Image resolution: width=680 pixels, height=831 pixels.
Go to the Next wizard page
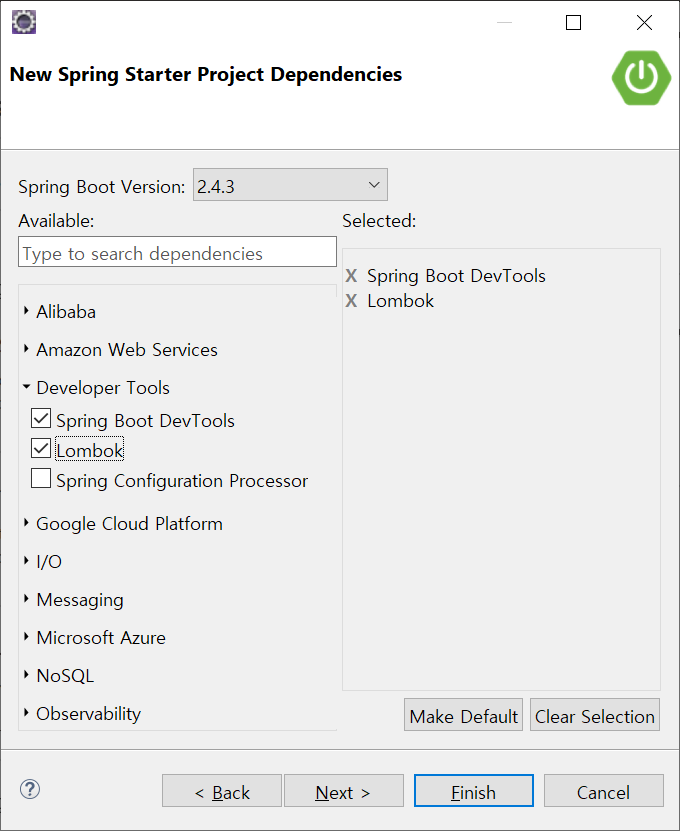click(343, 792)
